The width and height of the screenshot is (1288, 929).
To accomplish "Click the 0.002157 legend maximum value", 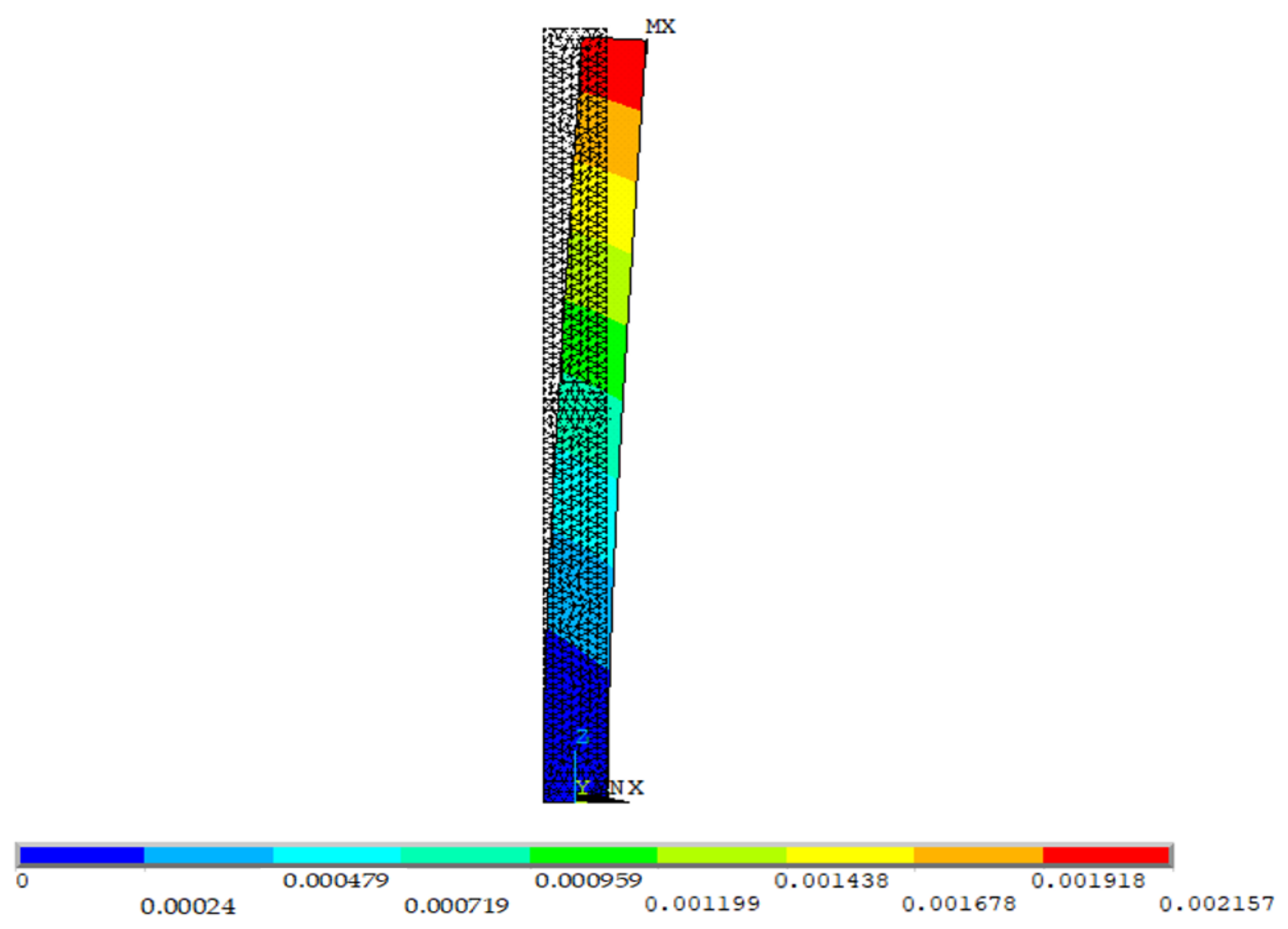I will [1216, 904].
